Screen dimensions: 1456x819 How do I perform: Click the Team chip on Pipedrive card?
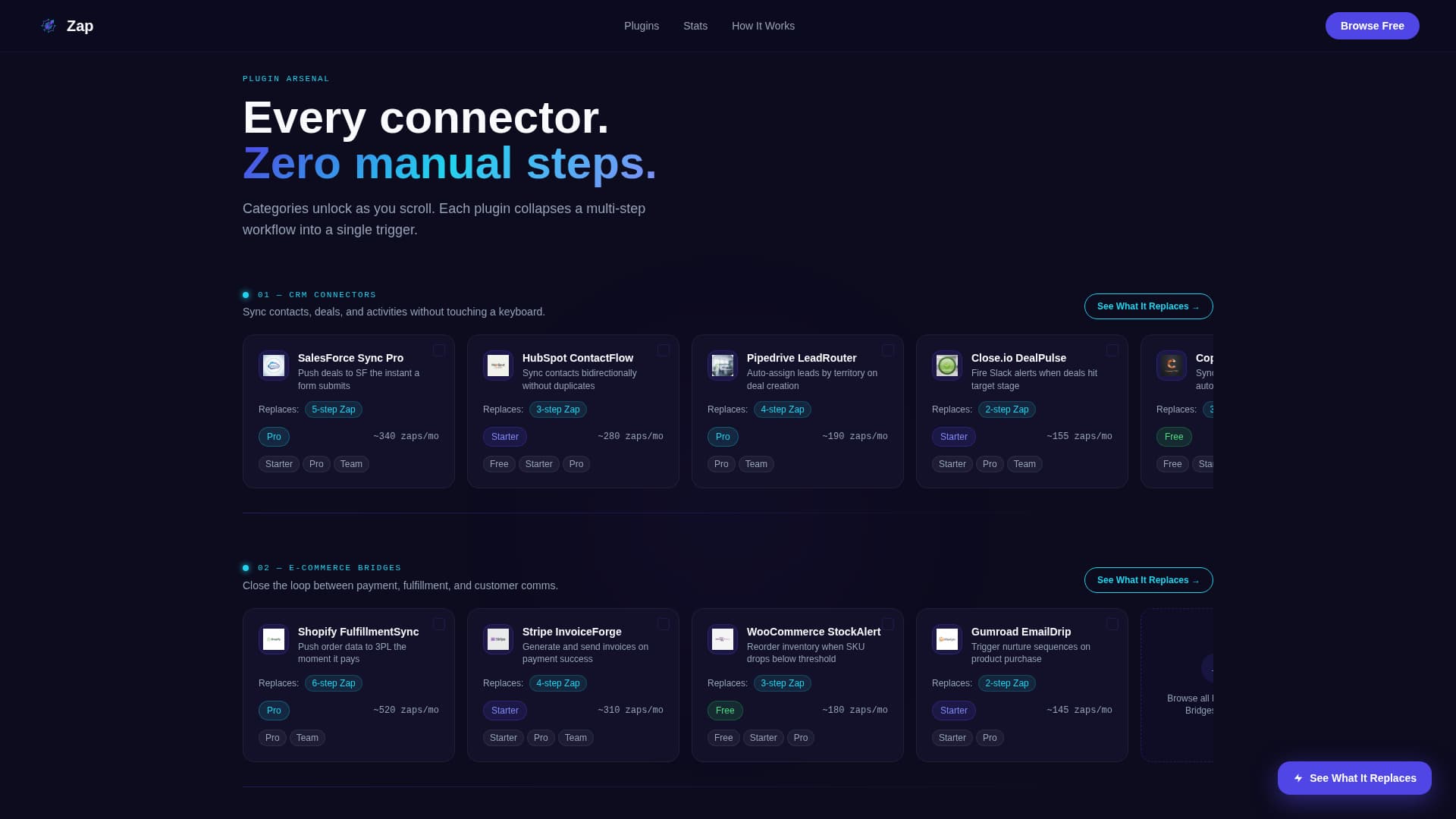(756, 464)
